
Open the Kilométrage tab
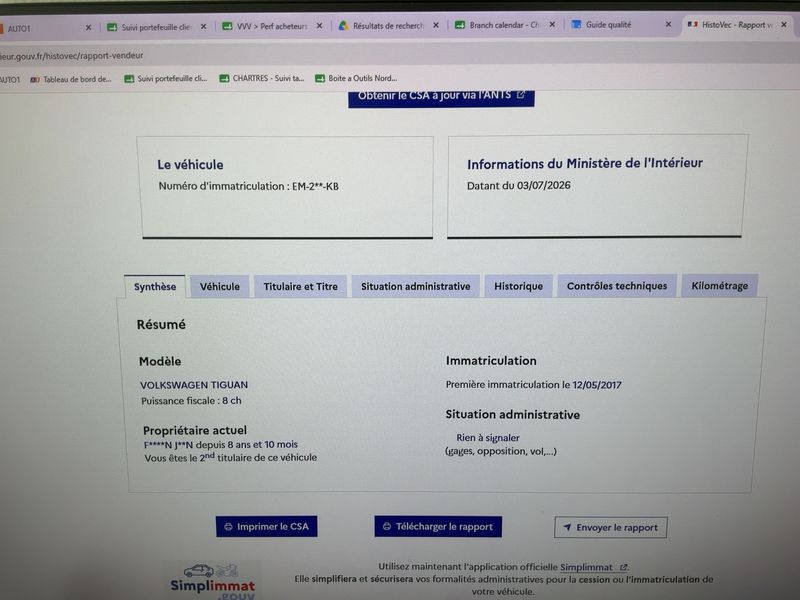pos(719,286)
